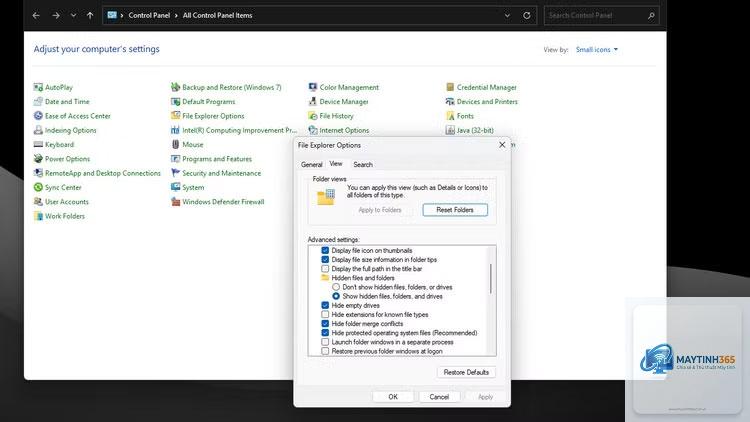Open Sync Center icon
The width and height of the screenshot is (750, 422).
tap(38, 188)
